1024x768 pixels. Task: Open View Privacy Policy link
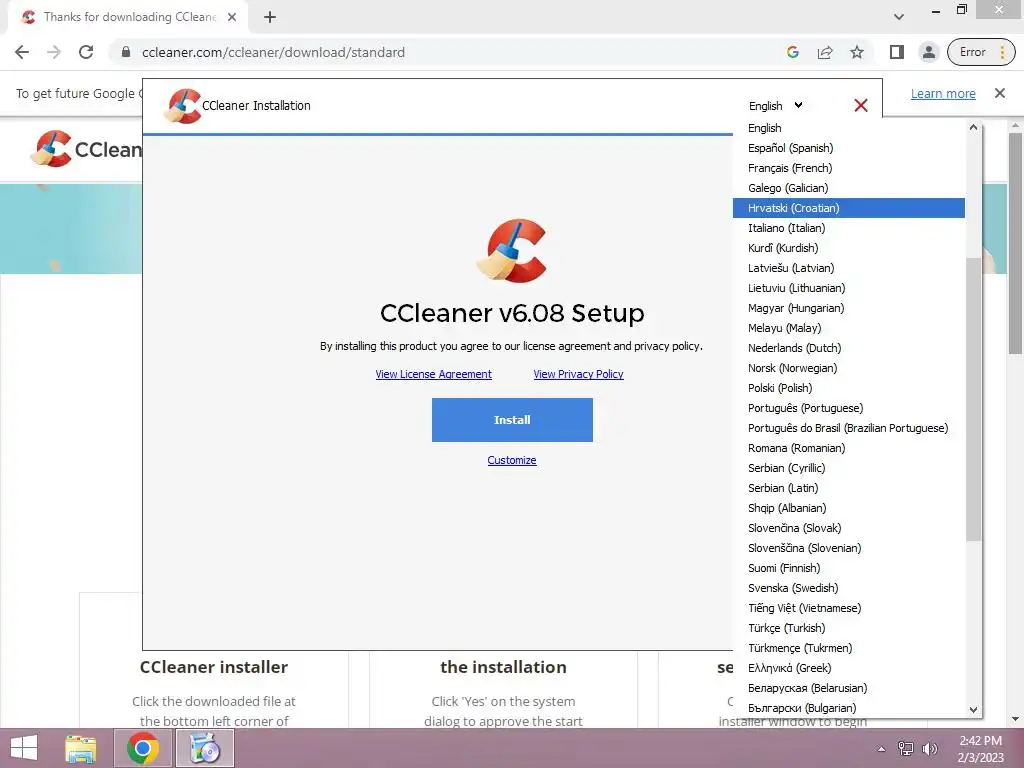point(579,374)
